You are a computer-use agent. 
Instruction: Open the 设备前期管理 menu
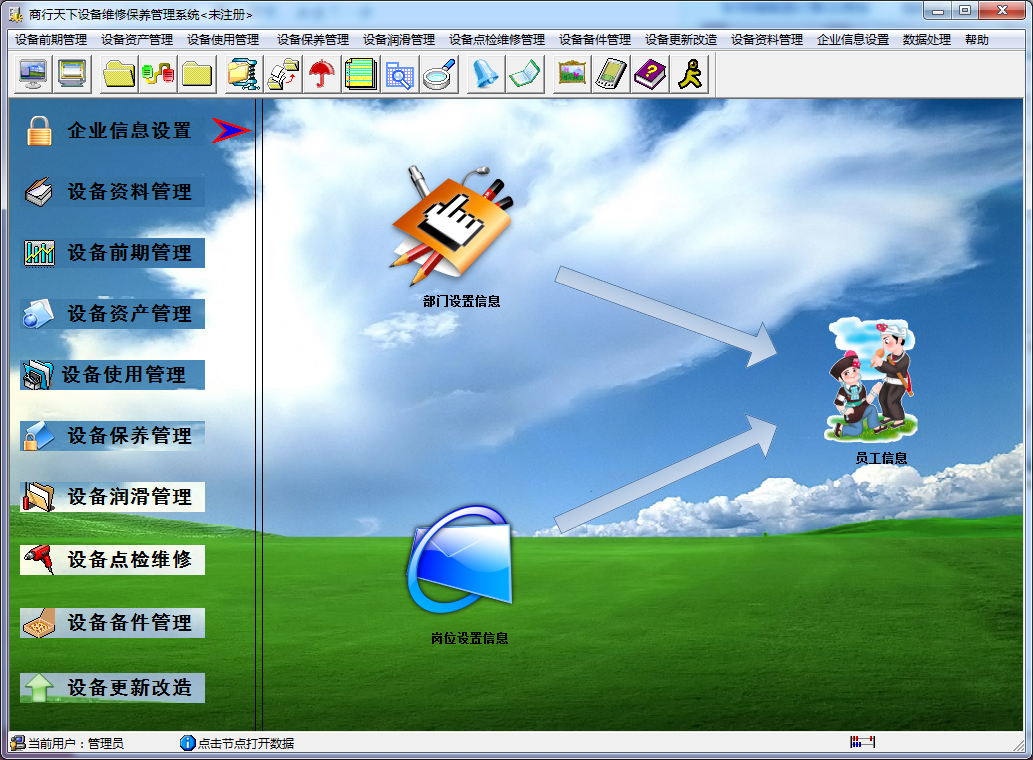coord(51,40)
